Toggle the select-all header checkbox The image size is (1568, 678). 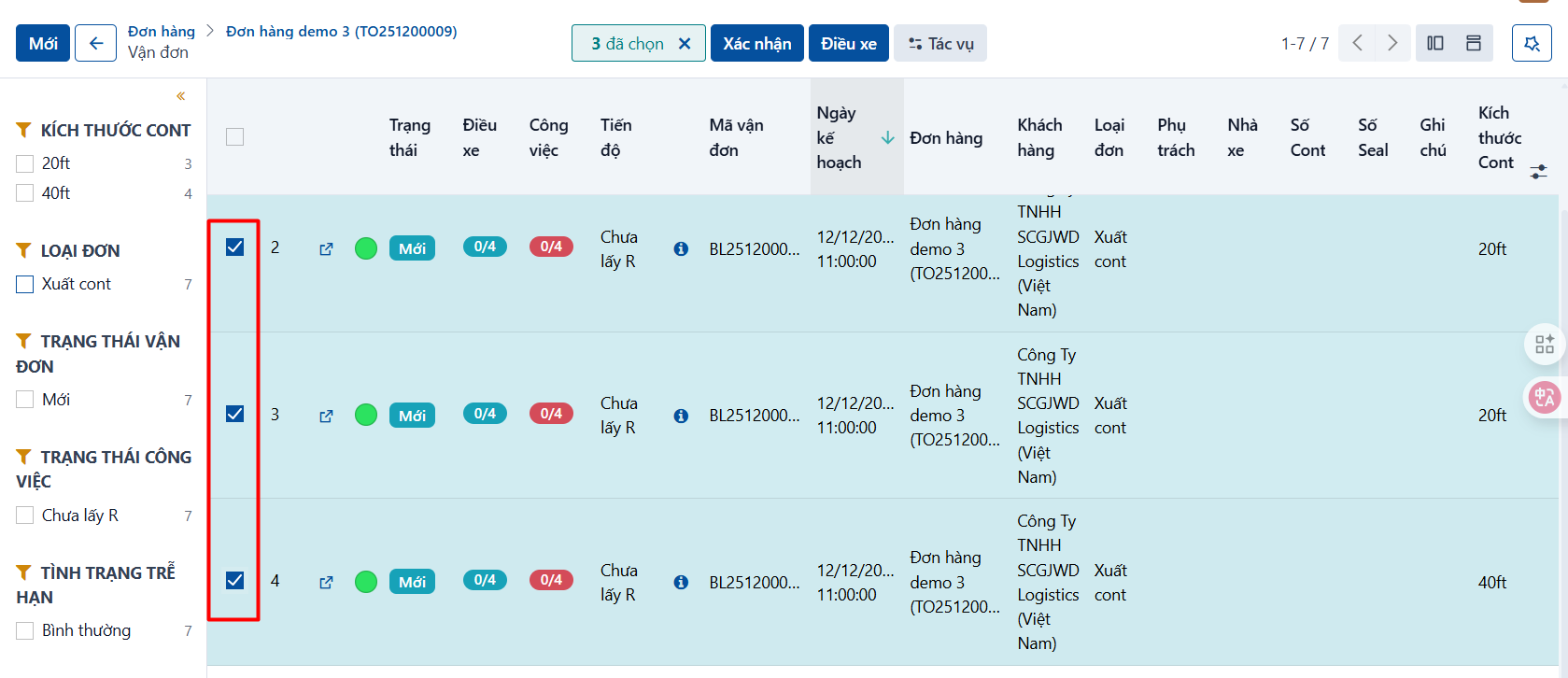[x=234, y=137]
